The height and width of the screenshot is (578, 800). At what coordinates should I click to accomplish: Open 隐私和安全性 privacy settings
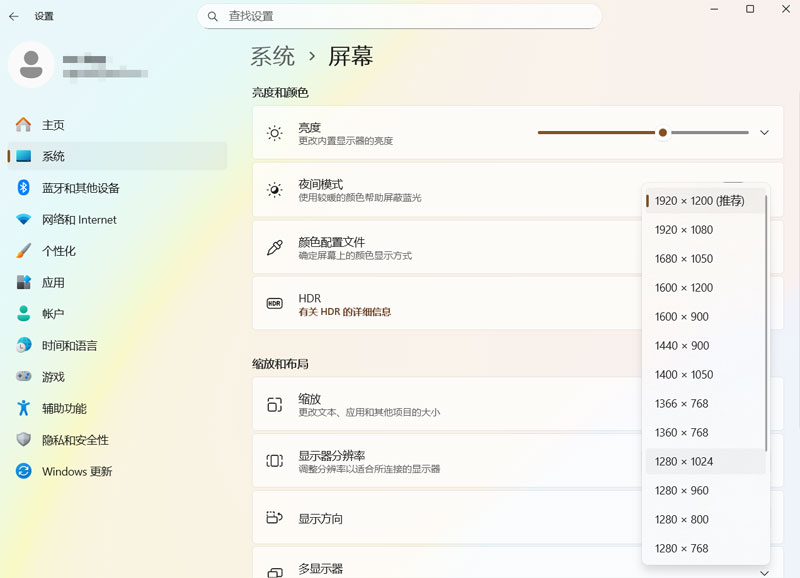pos(74,440)
